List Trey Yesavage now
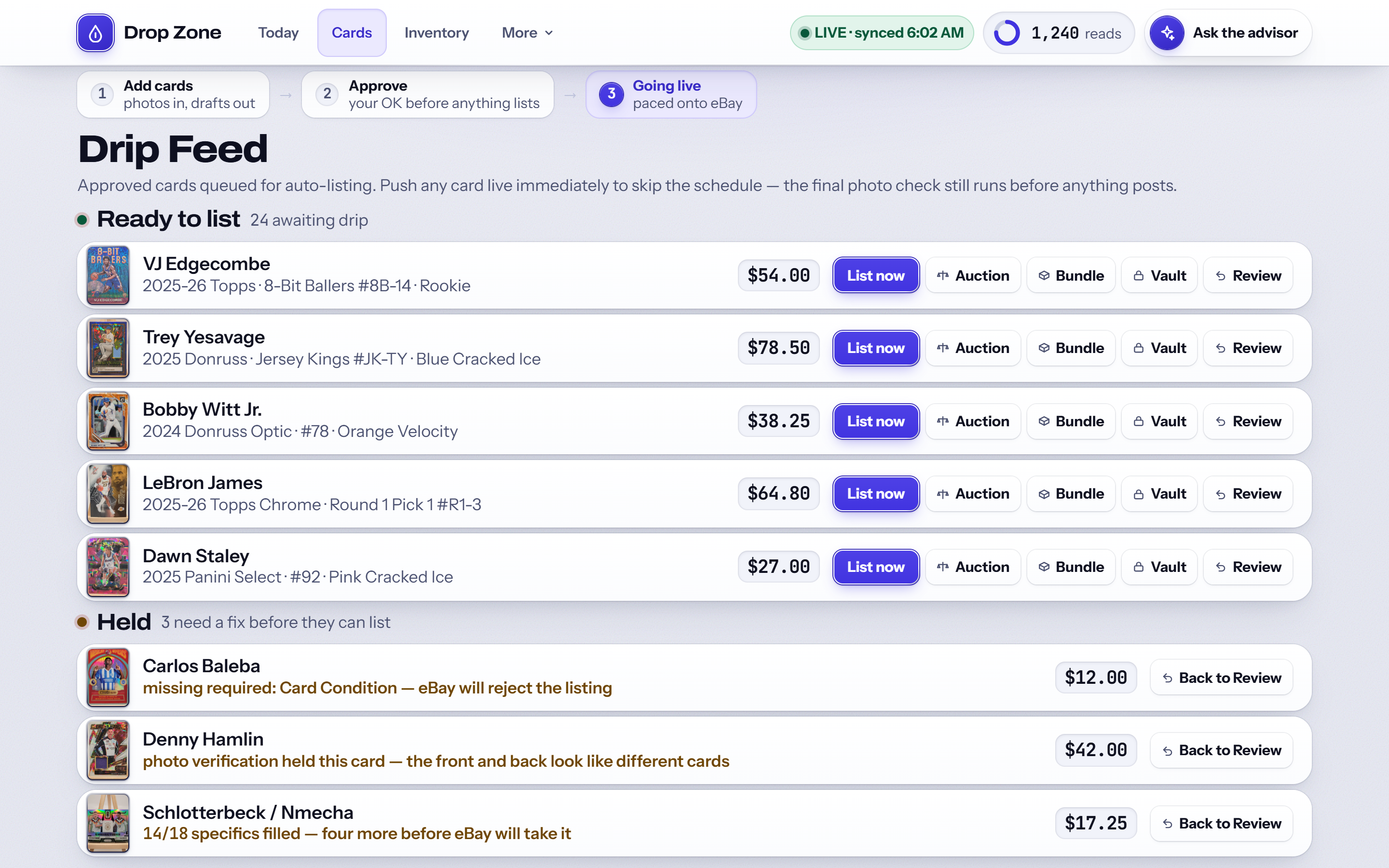This screenshot has width=1389, height=868. (x=876, y=348)
